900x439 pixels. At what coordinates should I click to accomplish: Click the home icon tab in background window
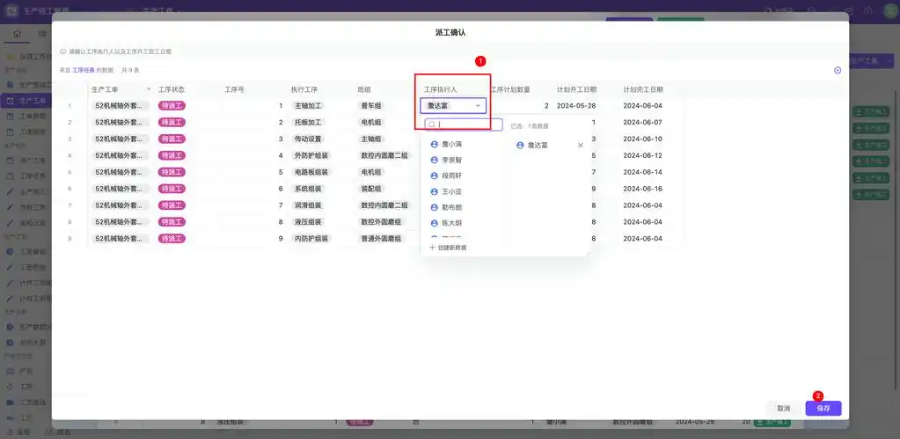[17, 34]
